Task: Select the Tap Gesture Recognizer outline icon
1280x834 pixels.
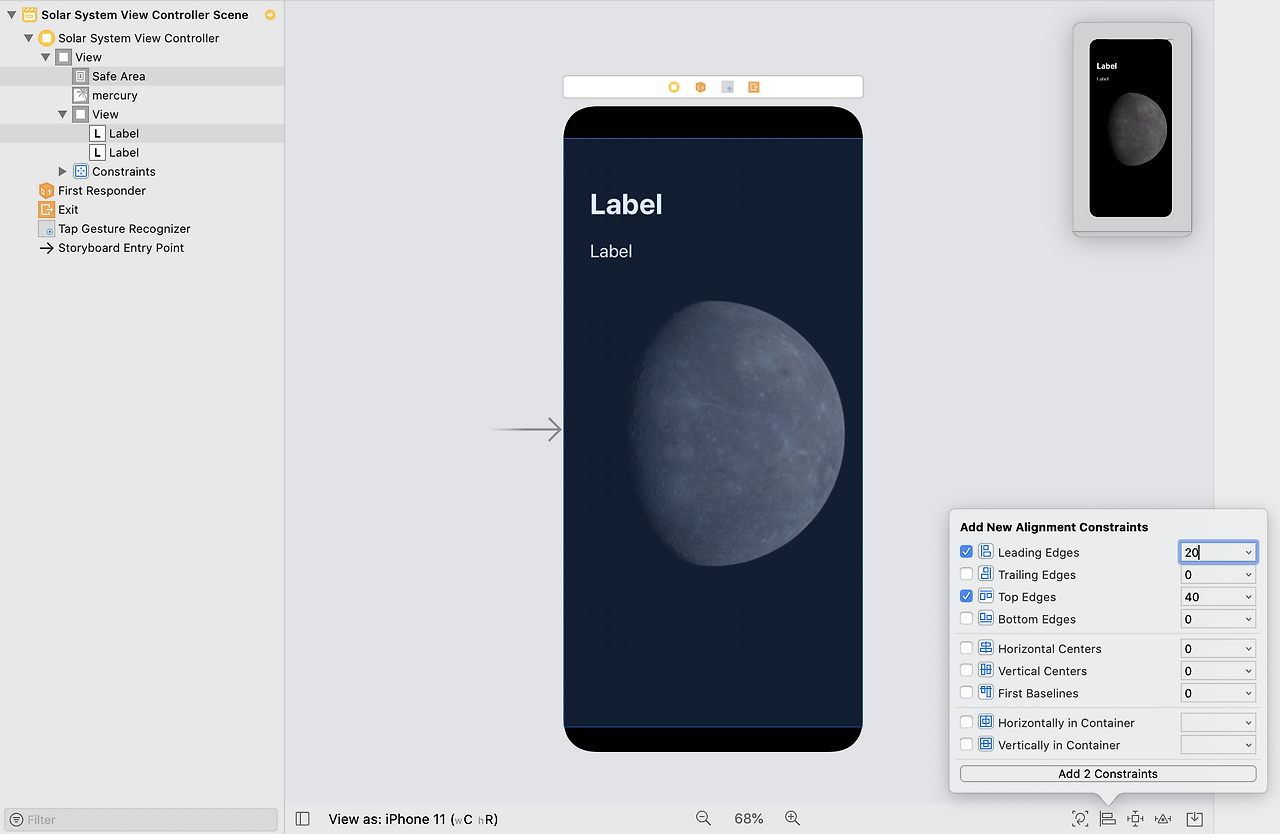Action: [x=46, y=228]
